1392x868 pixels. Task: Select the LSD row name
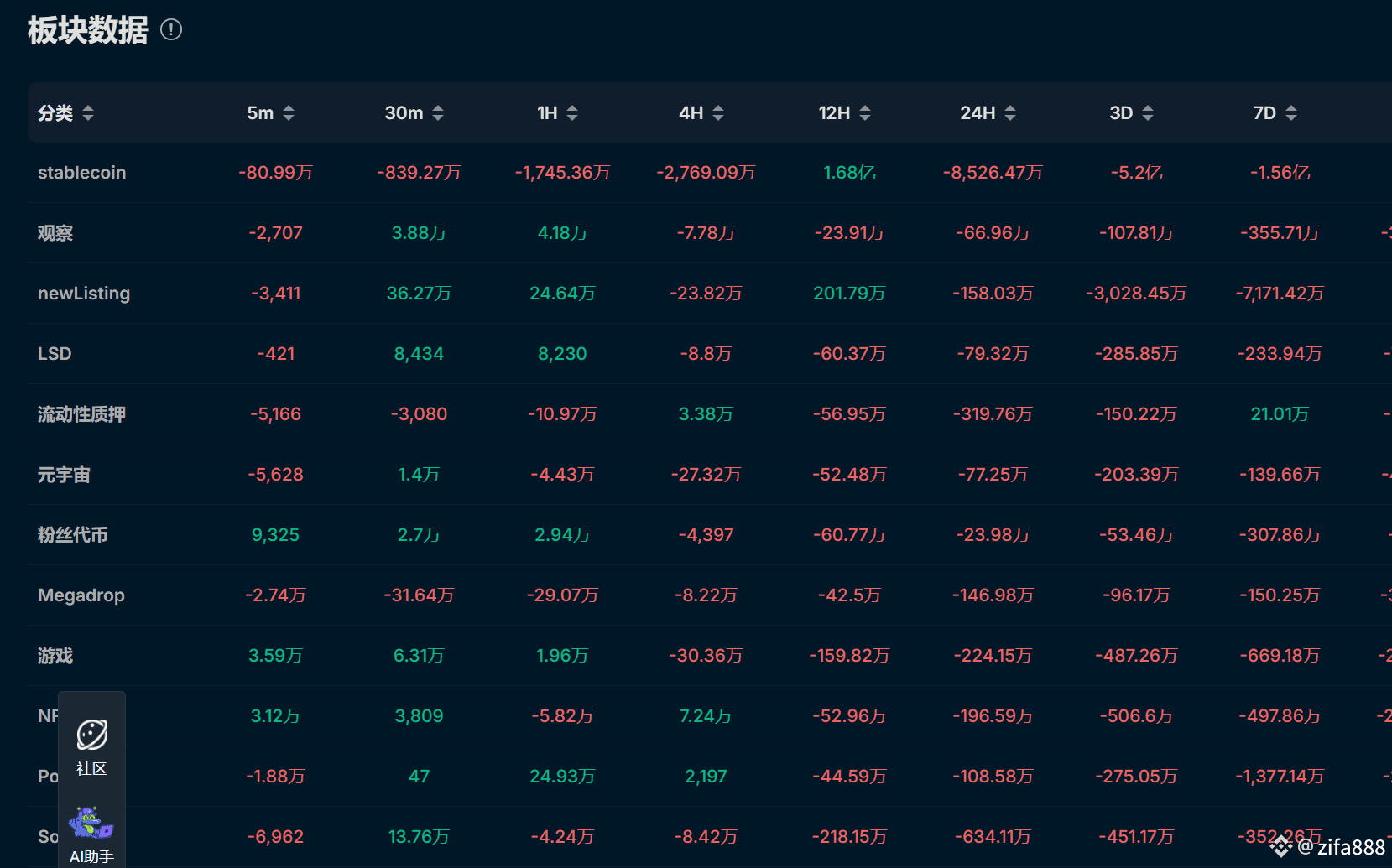[x=55, y=354]
